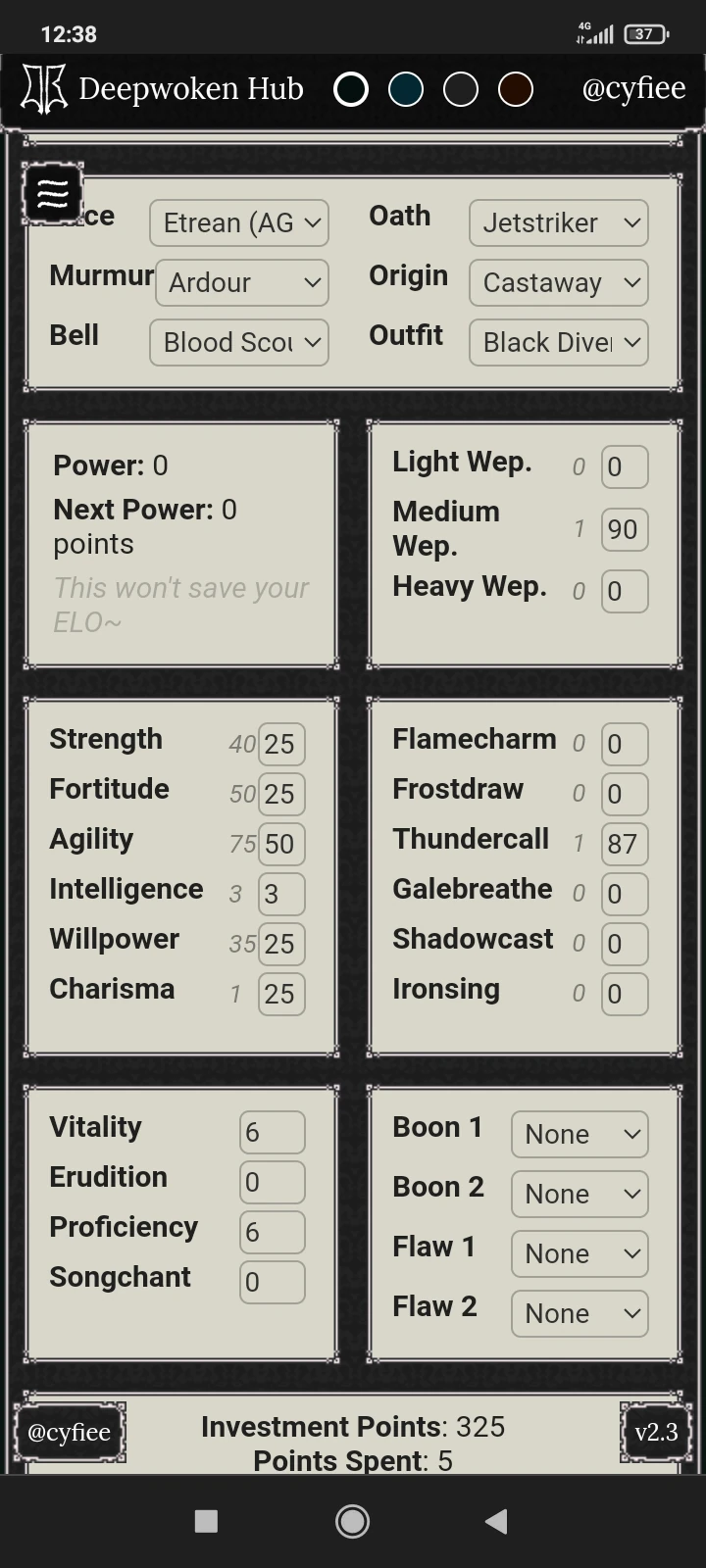Open the Boon 1 dropdown
This screenshot has width=706, height=1568.
click(580, 1135)
